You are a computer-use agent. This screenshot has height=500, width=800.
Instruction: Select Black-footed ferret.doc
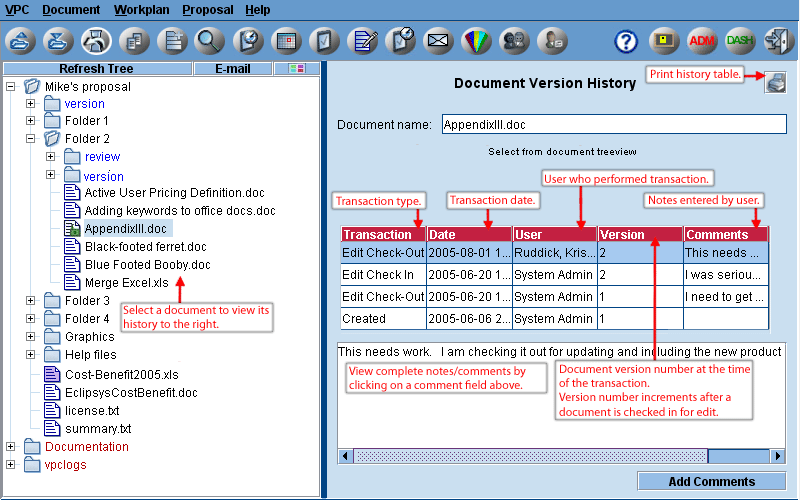[x=146, y=247]
